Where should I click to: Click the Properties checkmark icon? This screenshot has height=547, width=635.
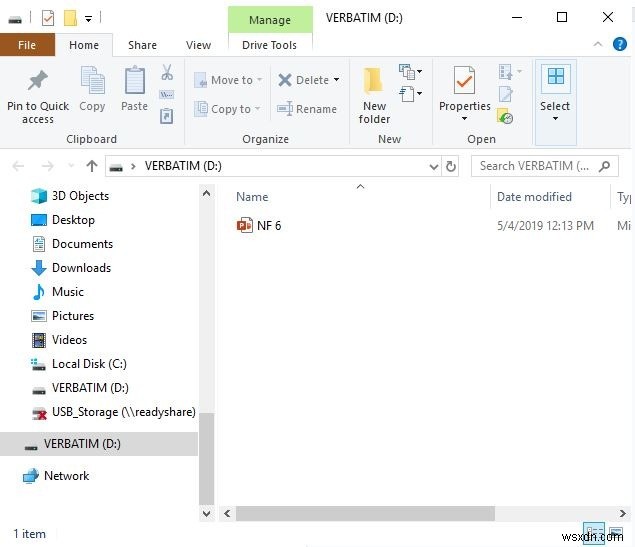pyautogui.click(x=464, y=80)
